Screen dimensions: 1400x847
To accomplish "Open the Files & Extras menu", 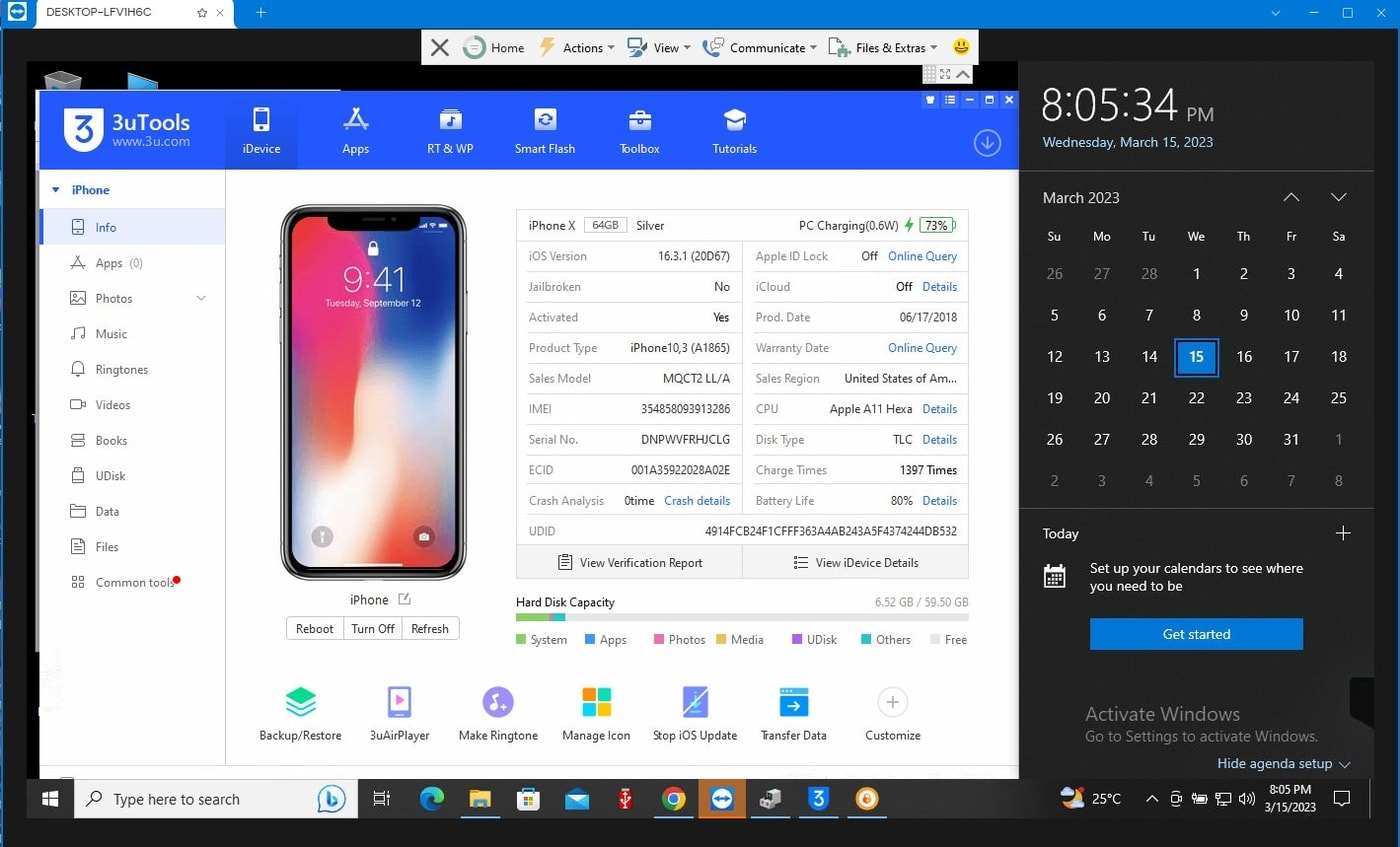I will click(x=888, y=47).
